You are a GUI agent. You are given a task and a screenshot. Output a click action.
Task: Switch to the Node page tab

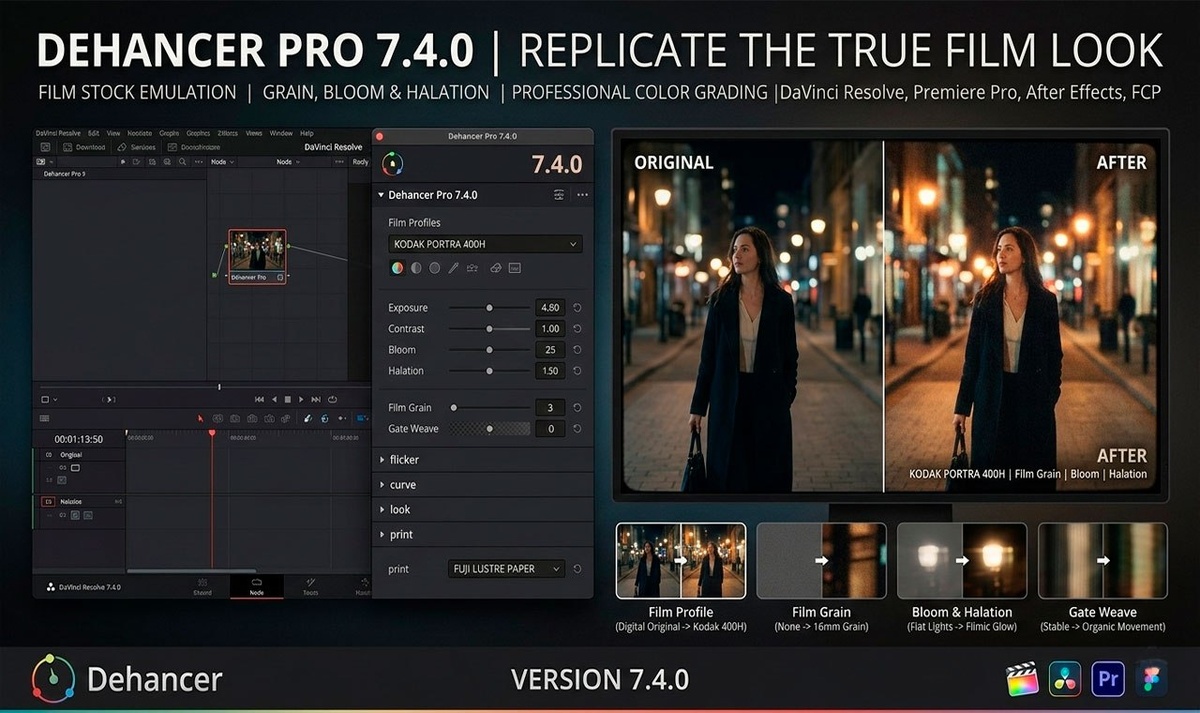tap(257, 587)
